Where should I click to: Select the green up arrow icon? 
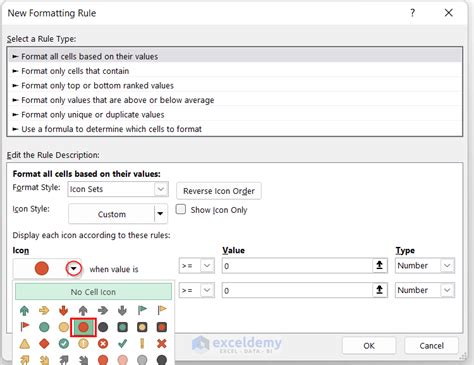pyautogui.click(x=24, y=311)
